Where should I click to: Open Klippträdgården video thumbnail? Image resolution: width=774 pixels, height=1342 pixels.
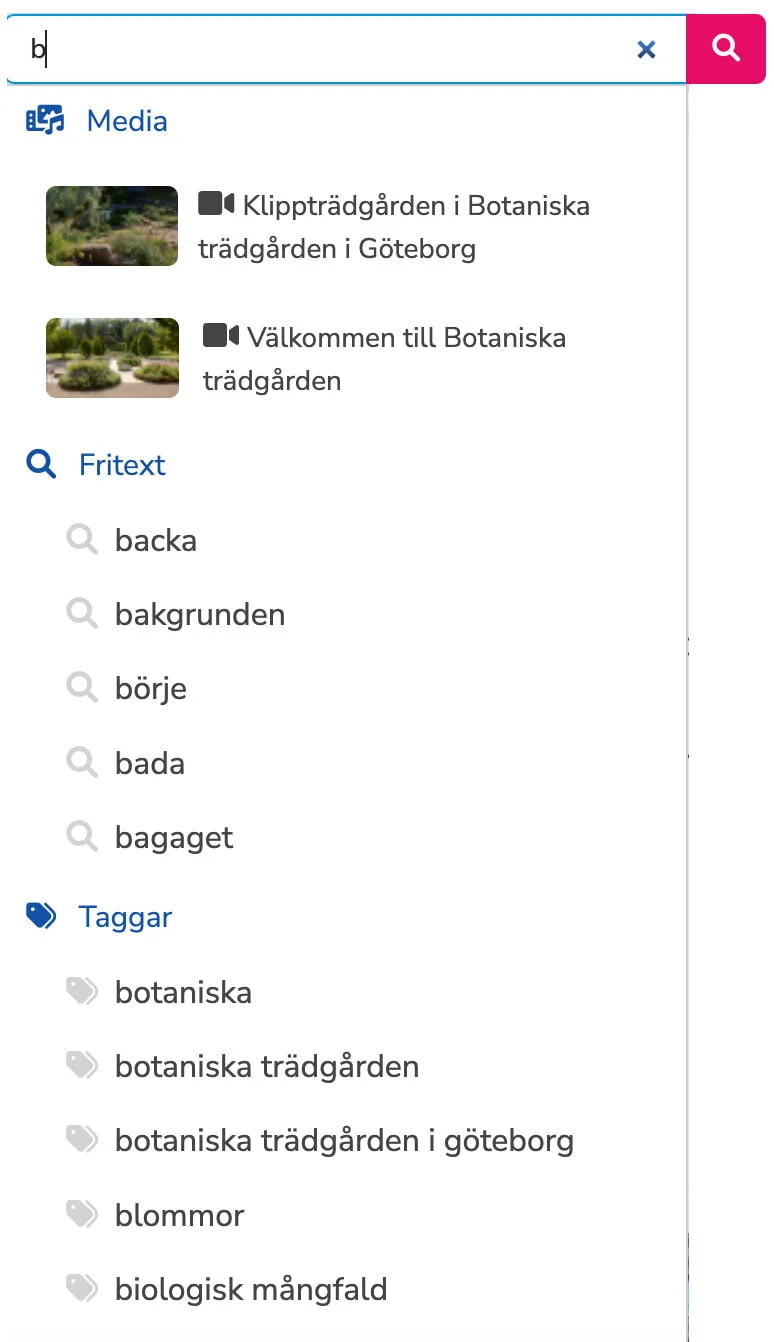click(112, 226)
